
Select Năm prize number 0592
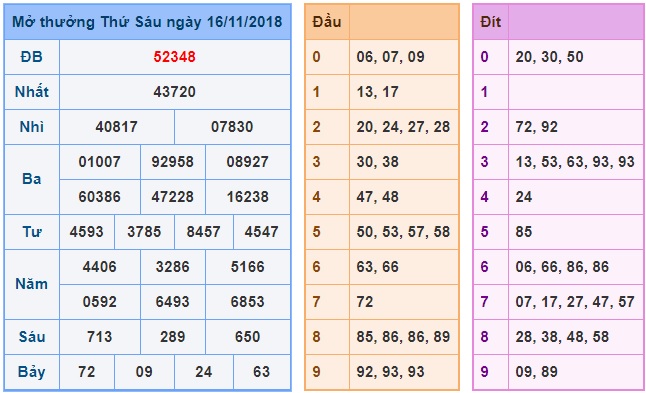[x=99, y=302]
